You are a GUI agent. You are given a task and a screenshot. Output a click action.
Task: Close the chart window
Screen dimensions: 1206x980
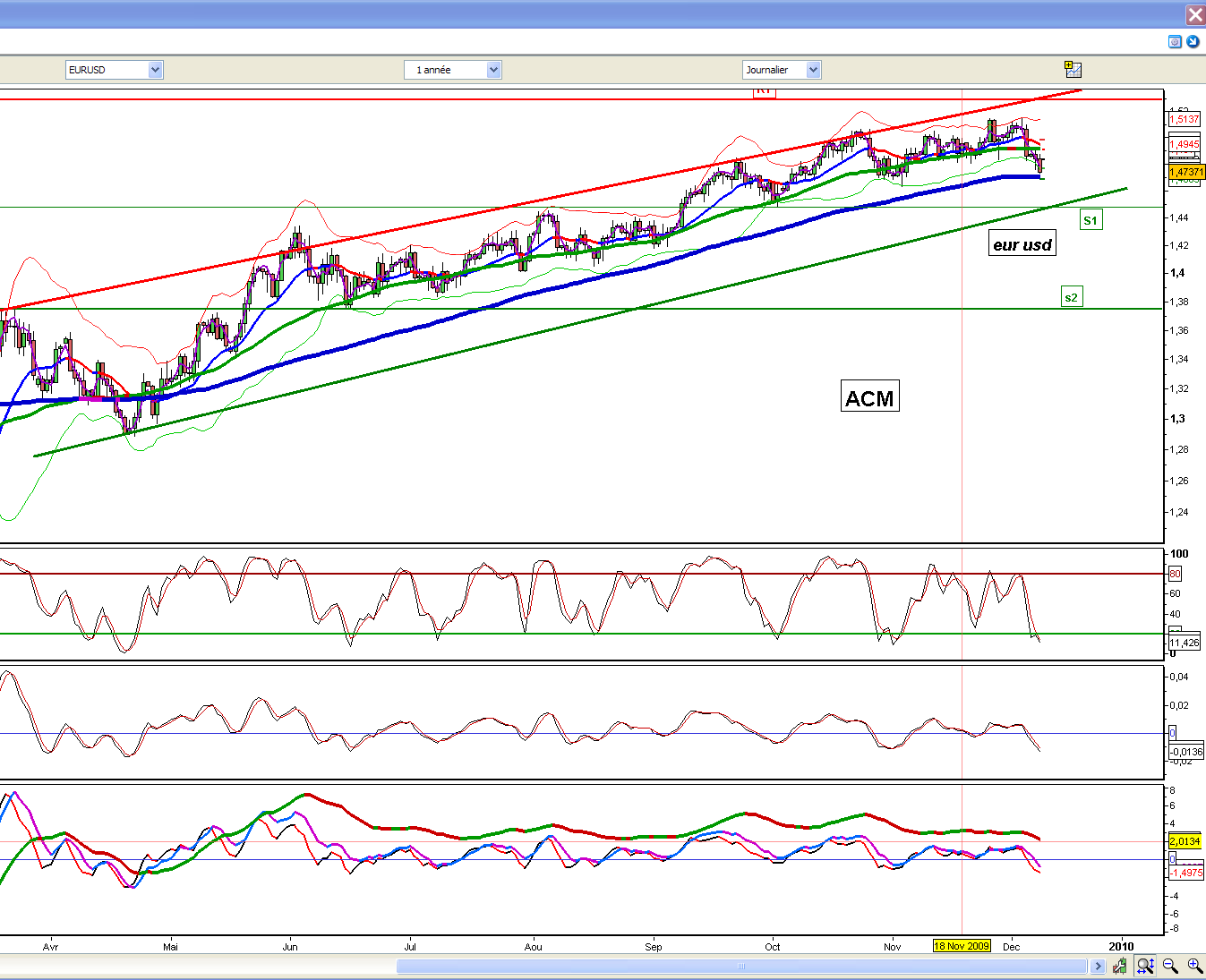1195,15
